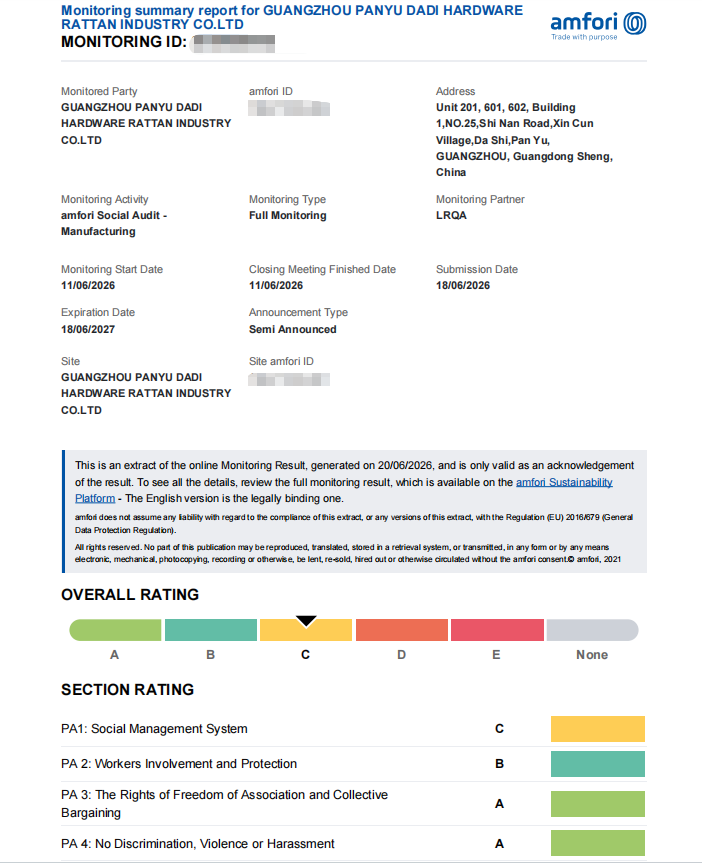Open the amfori Sustainability Platform link
Image resolution: width=702 pixels, height=863 pixels.
tap(564, 483)
